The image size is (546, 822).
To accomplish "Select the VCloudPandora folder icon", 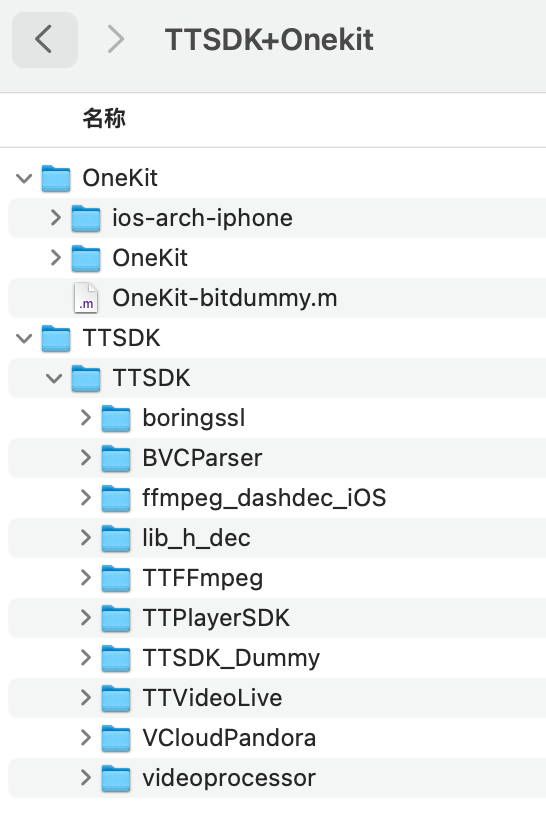I will pos(116,738).
